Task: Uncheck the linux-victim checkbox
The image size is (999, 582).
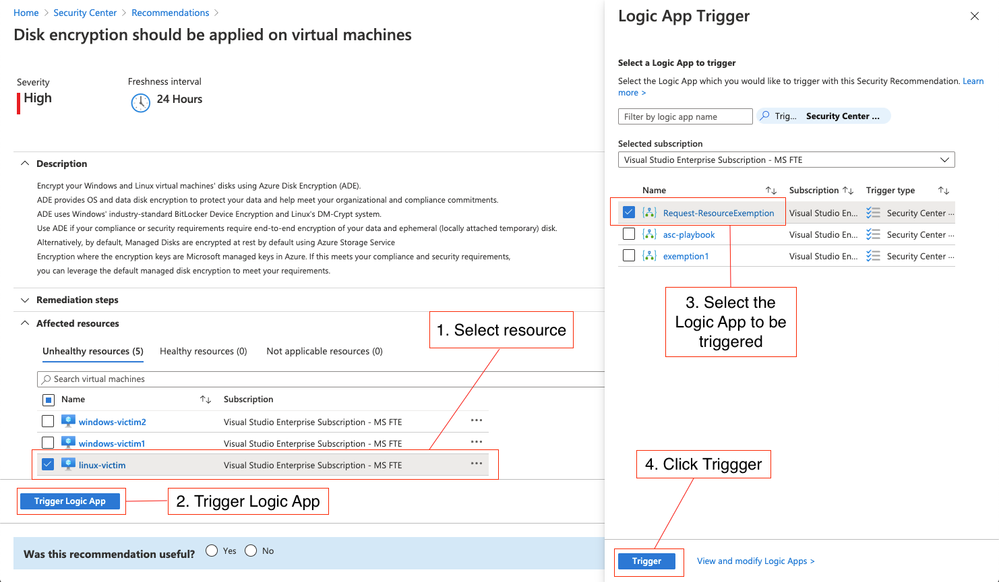Action: [48, 464]
